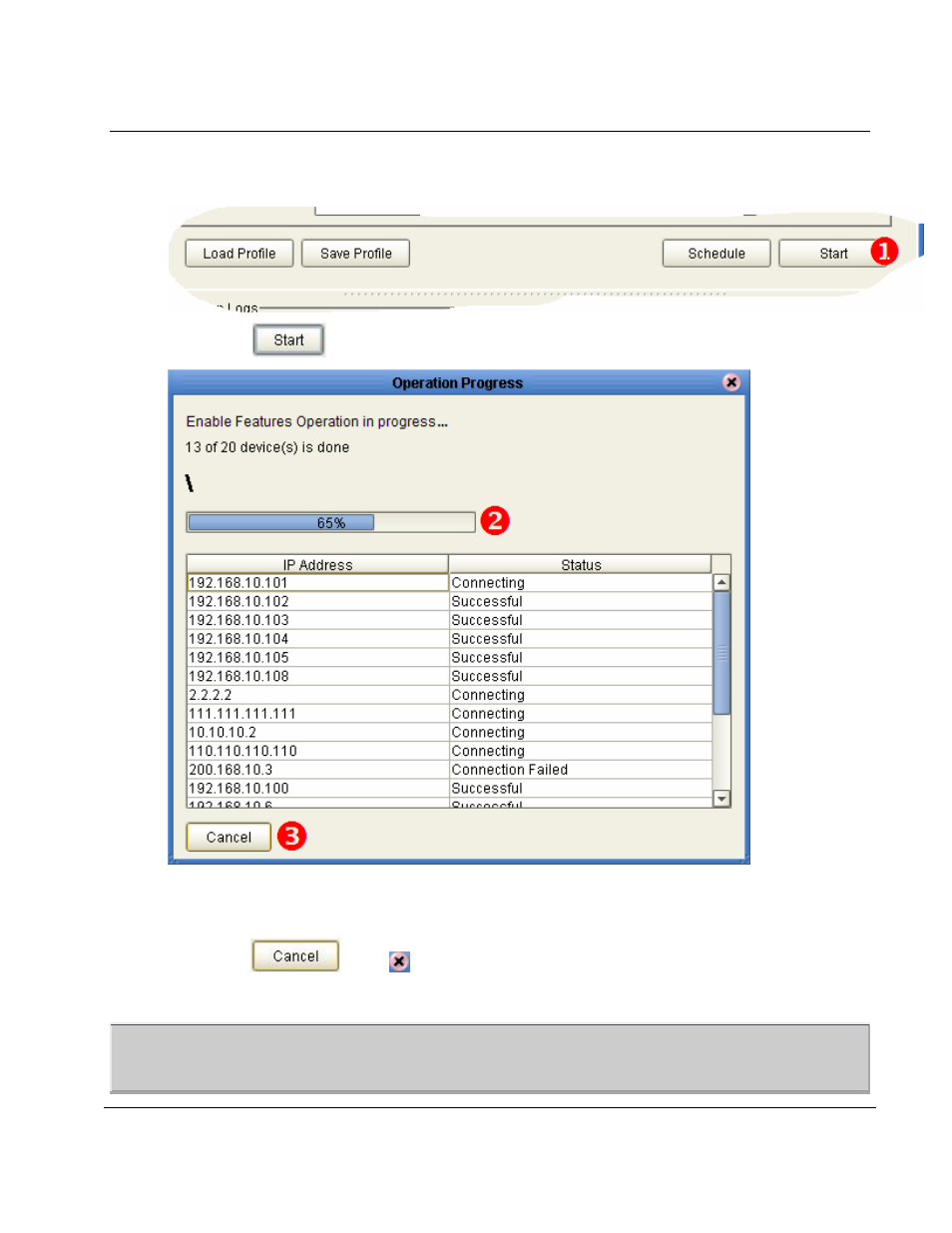Open the Schedule button
Viewport: 952px width, 1233px height.
tap(716, 254)
